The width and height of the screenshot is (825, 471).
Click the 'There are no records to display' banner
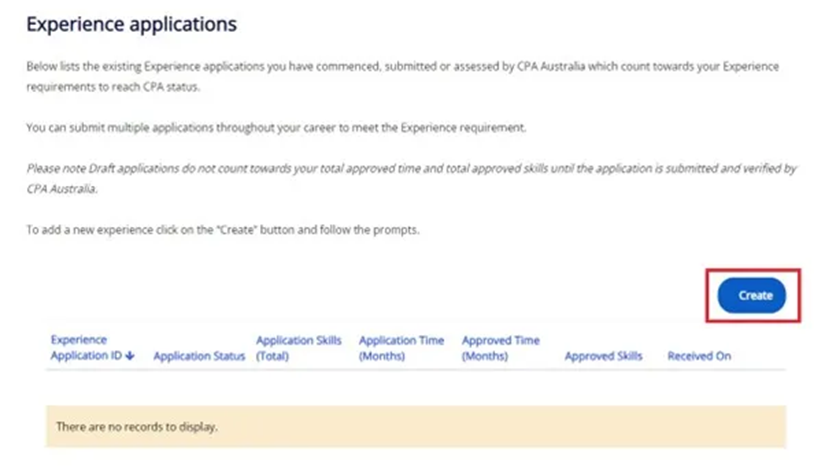coord(415,427)
